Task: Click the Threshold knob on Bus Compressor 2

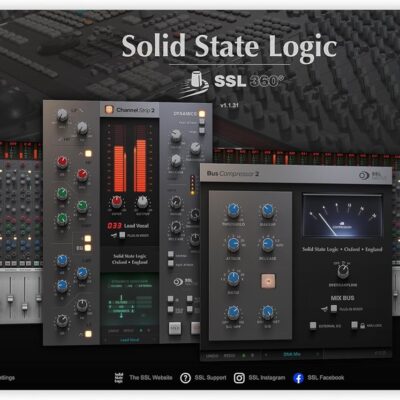Action: (234, 210)
